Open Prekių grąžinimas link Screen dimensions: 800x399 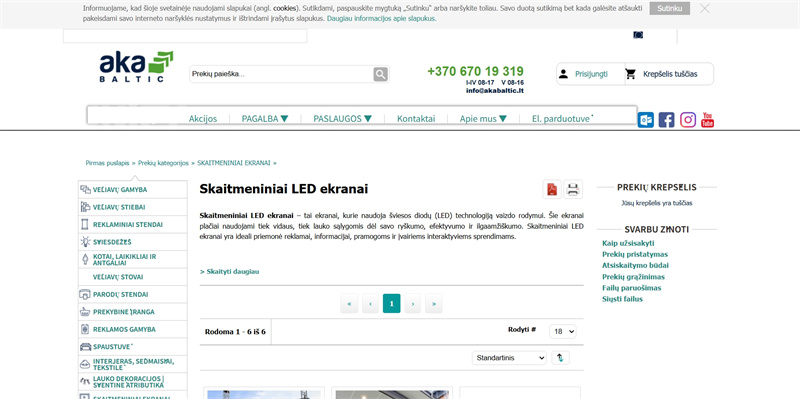point(633,277)
